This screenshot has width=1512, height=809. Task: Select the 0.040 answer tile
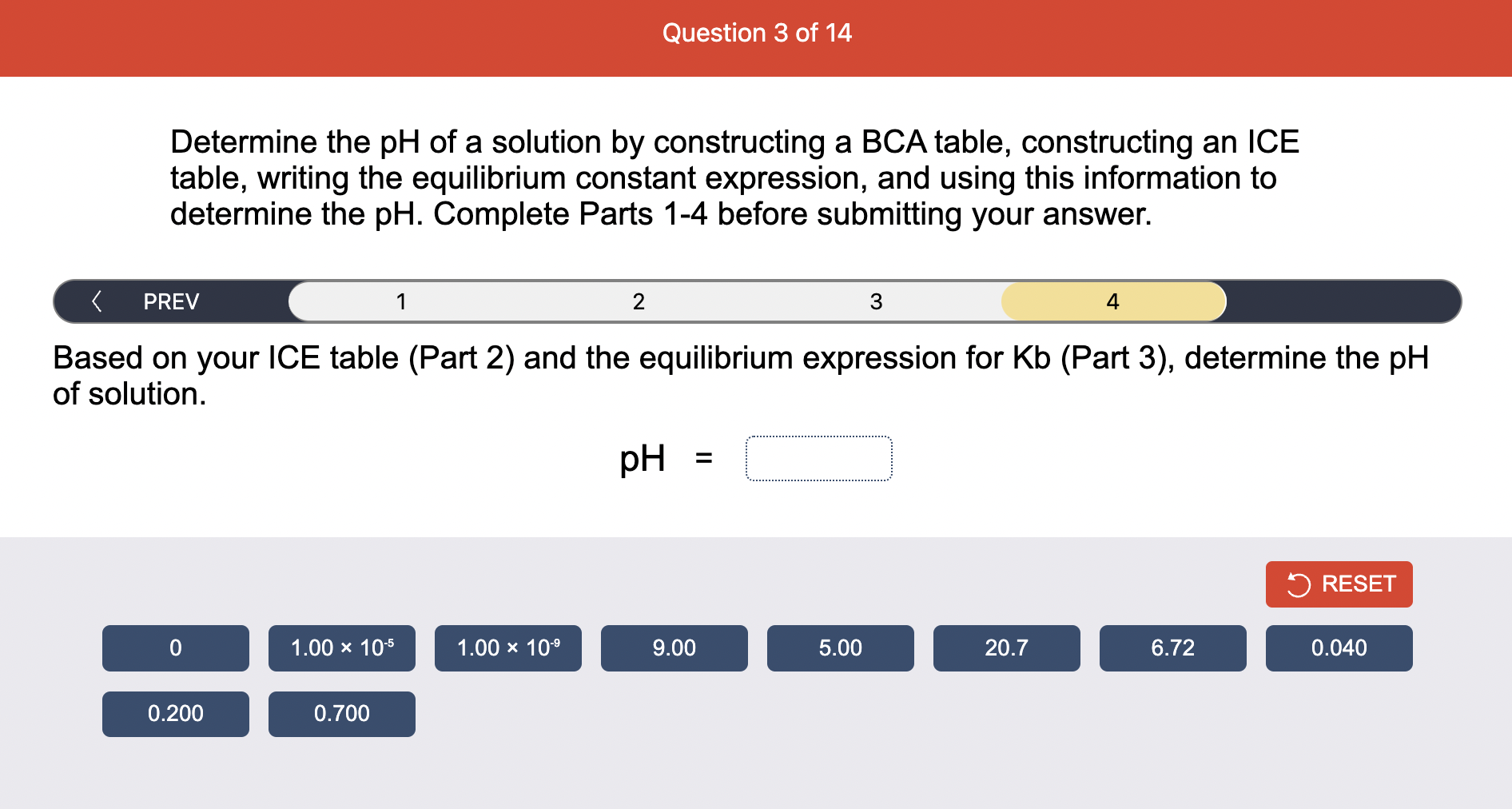1339,648
